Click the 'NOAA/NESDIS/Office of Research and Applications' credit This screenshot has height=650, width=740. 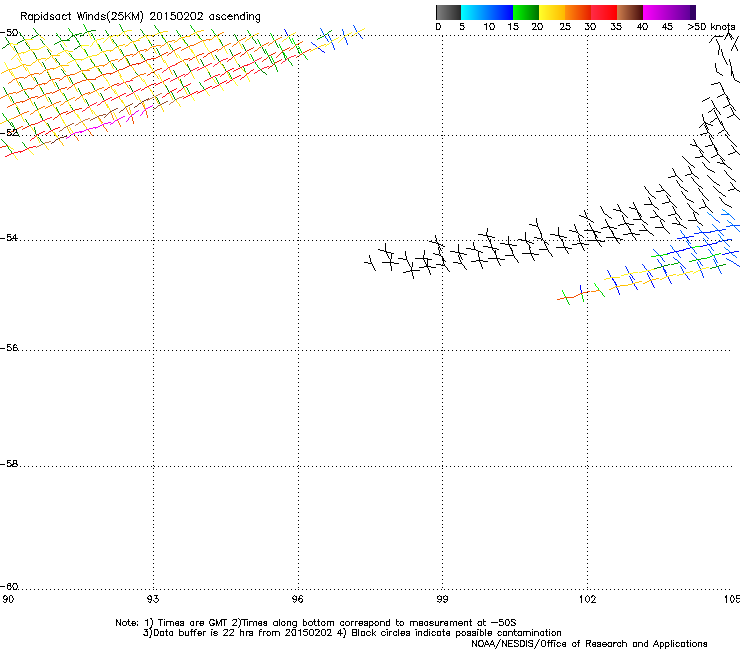[589, 644]
